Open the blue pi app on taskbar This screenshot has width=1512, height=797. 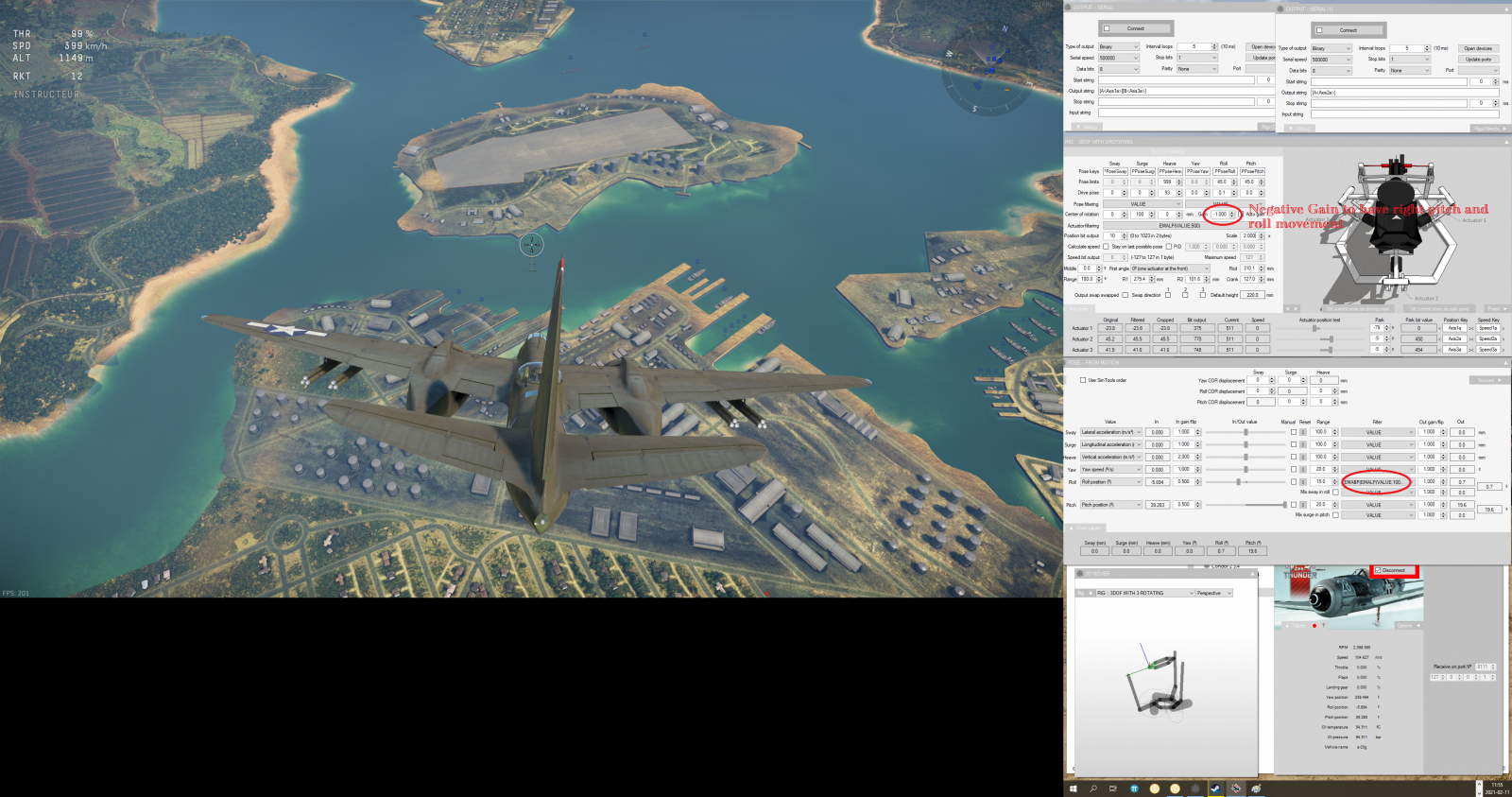pos(1134,788)
